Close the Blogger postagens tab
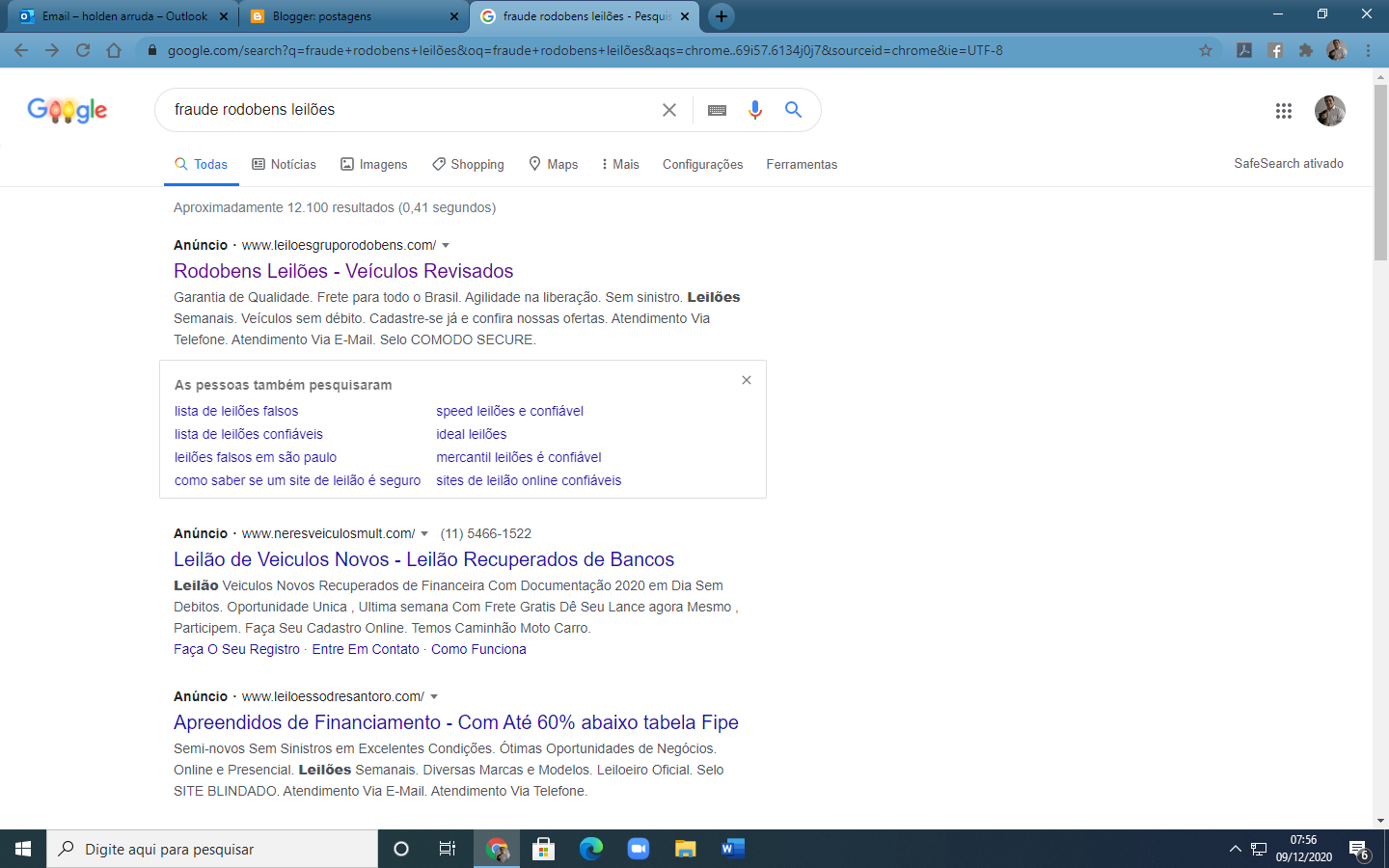Viewport: 1389px width, 868px height. tap(454, 16)
